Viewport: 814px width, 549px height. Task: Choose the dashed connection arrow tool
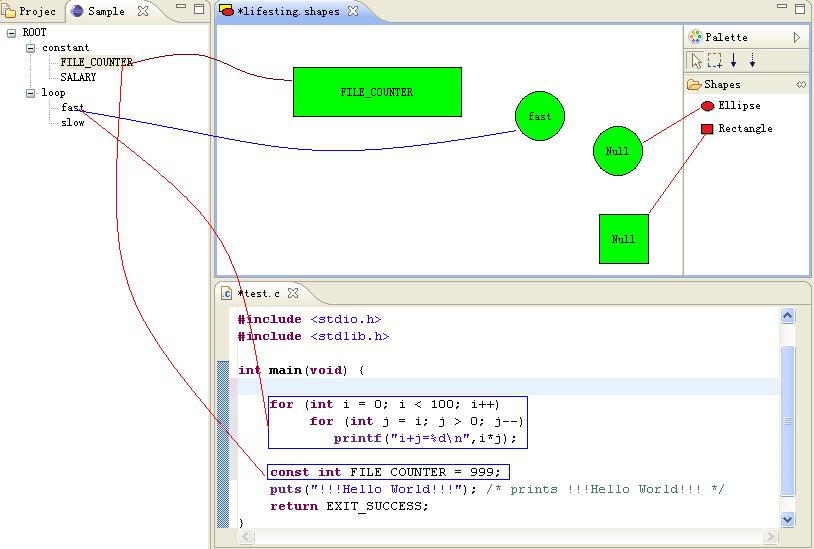click(752, 61)
